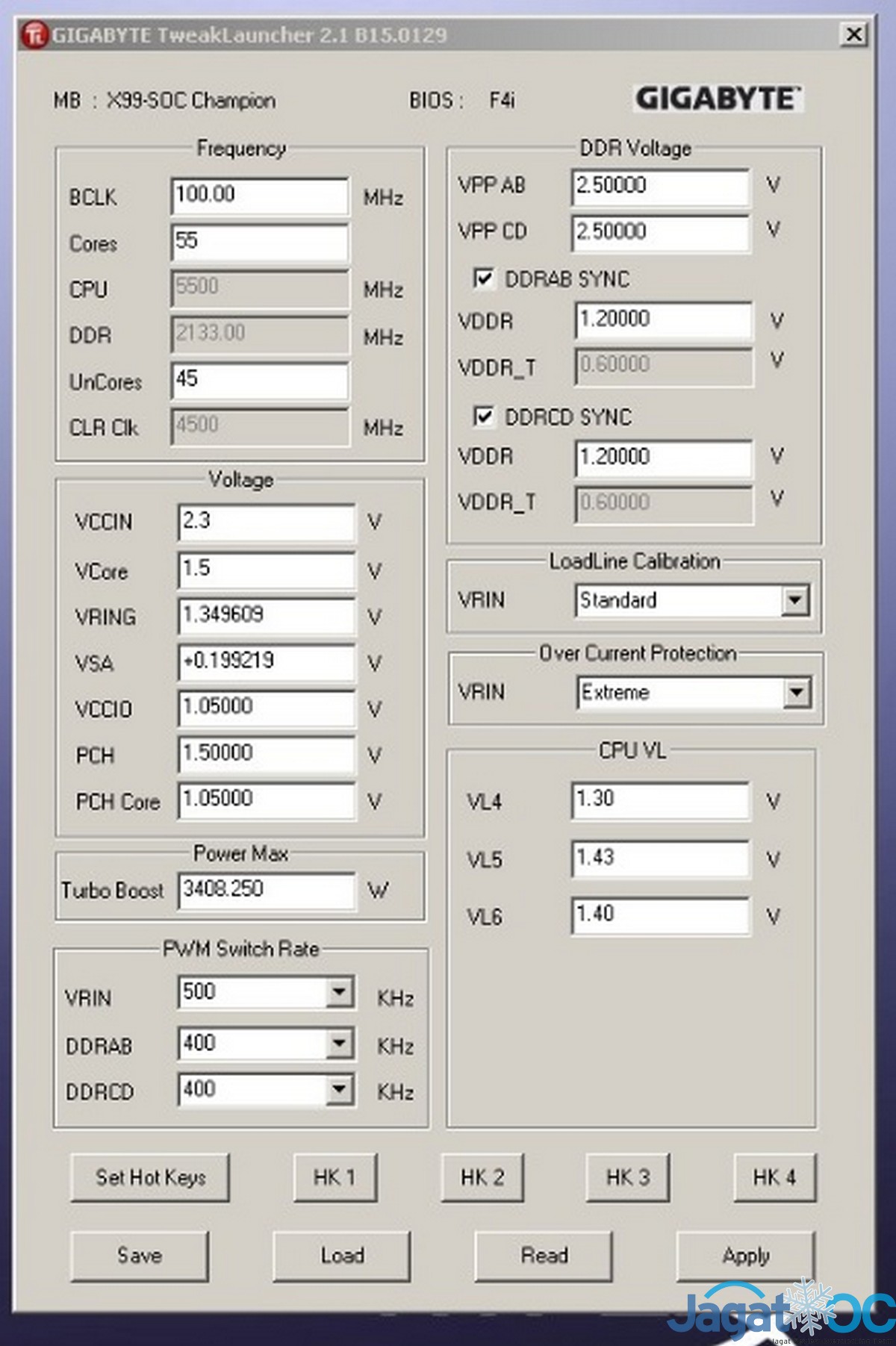Viewport: 896px width, 1346px height.
Task: Toggle the DDRAB SYNC checkbox
Action: (x=484, y=278)
